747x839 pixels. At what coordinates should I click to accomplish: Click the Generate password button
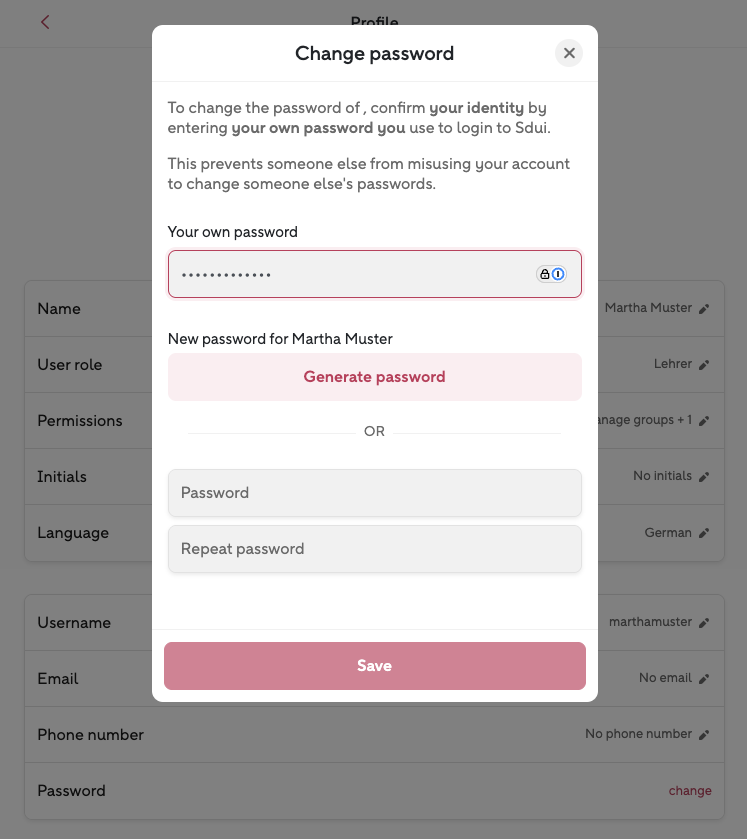point(374,377)
